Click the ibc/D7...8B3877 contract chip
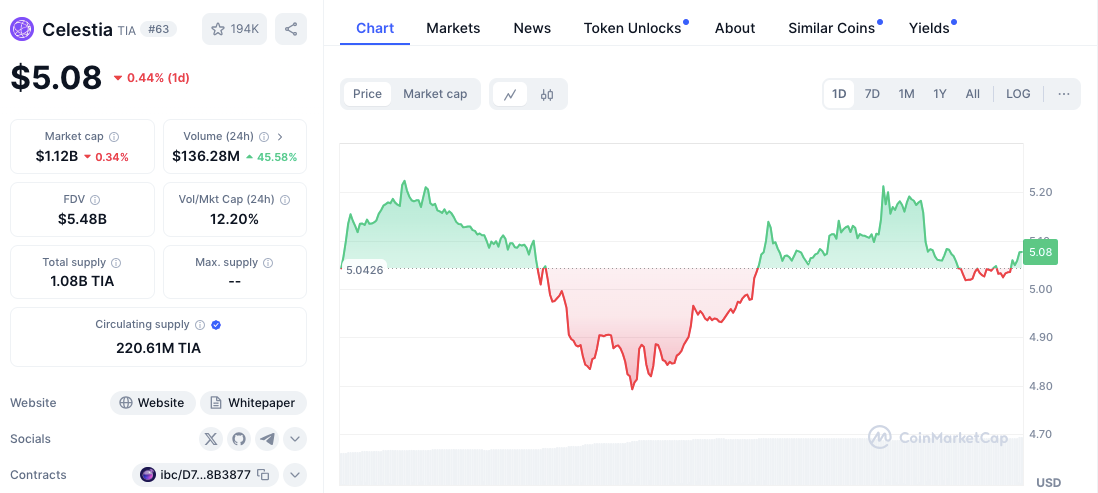1098x493 pixels. point(205,475)
